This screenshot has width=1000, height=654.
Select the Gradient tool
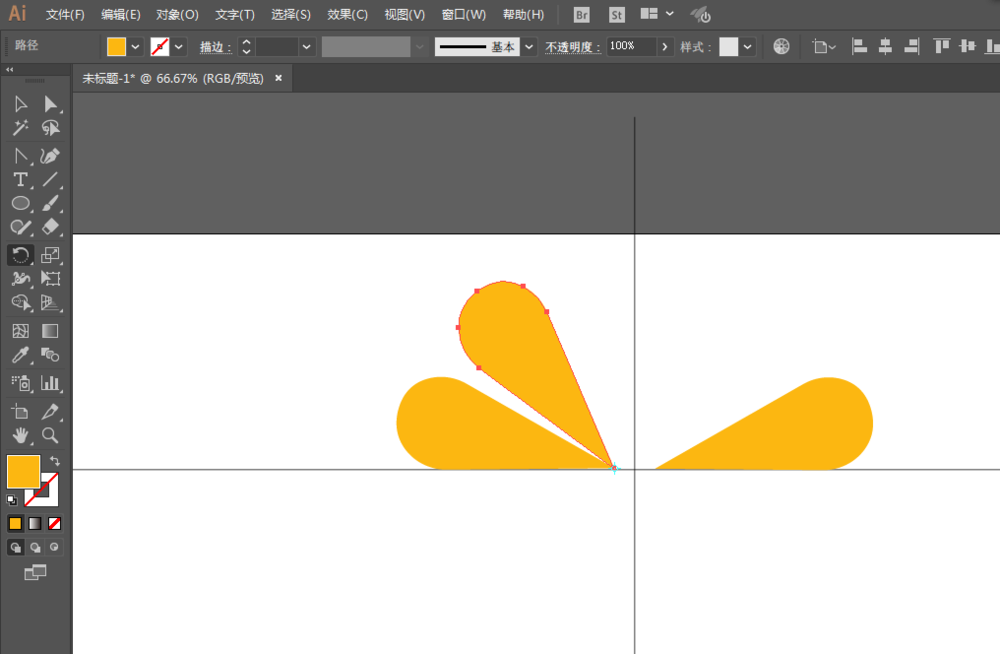[x=50, y=331]
